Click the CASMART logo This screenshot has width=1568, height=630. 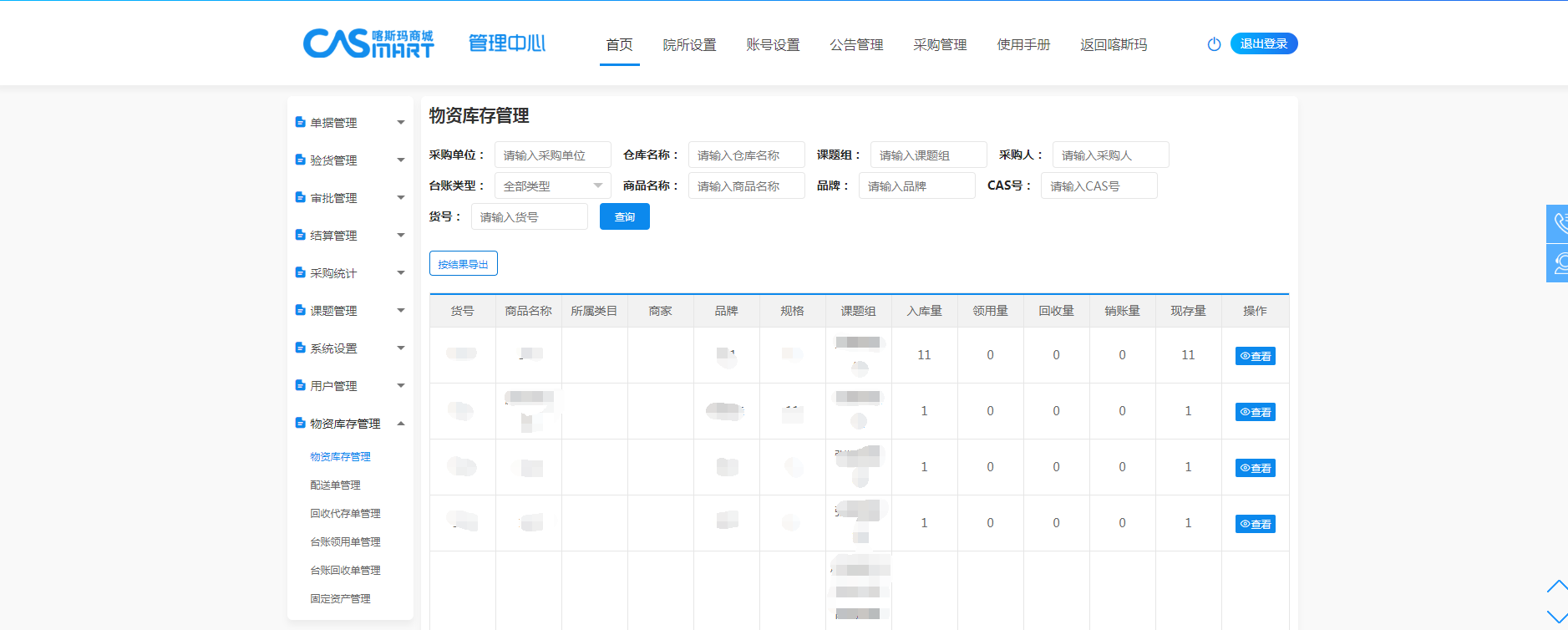[368, 43]
